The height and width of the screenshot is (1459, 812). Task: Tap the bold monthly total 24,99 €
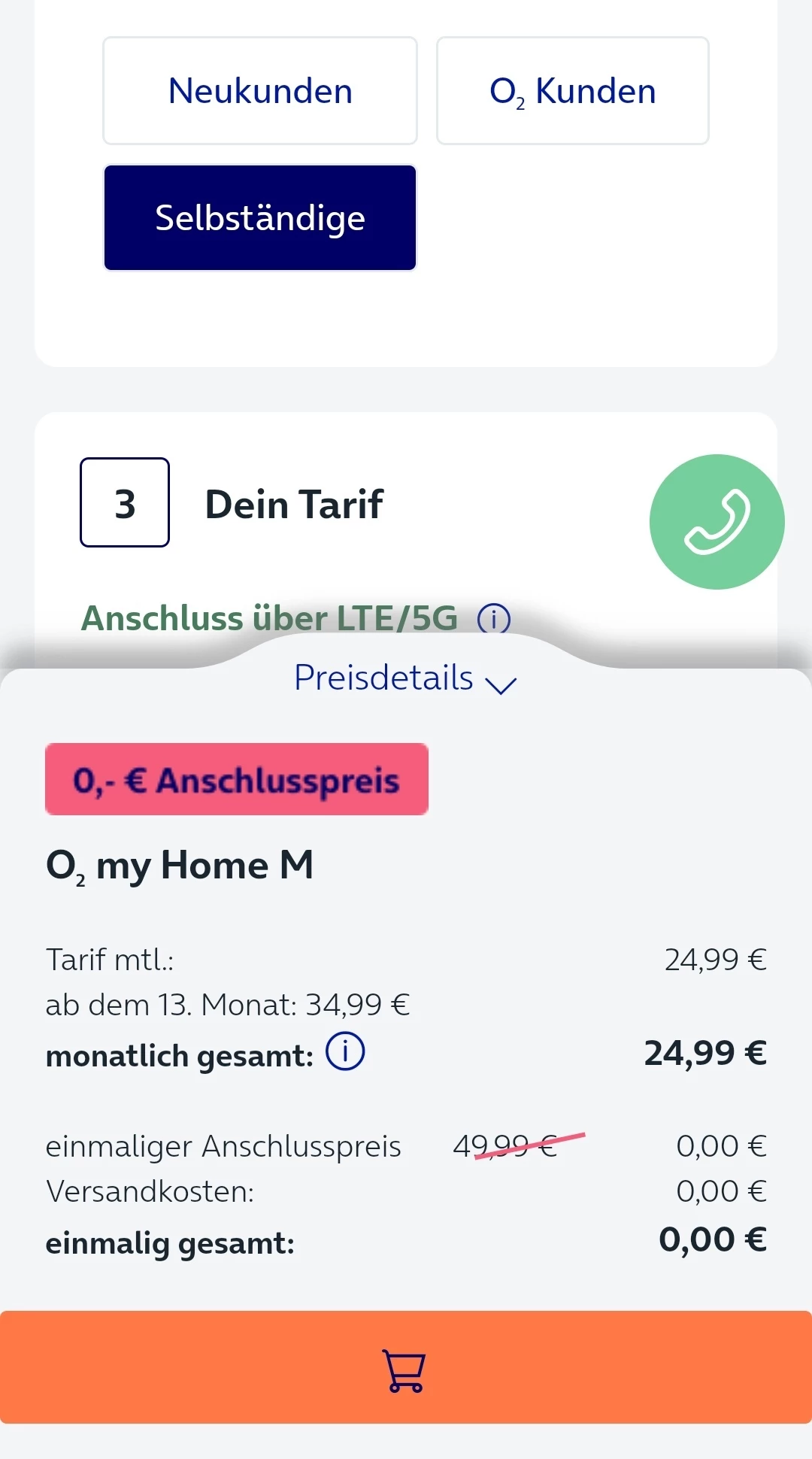[704, 1053]
